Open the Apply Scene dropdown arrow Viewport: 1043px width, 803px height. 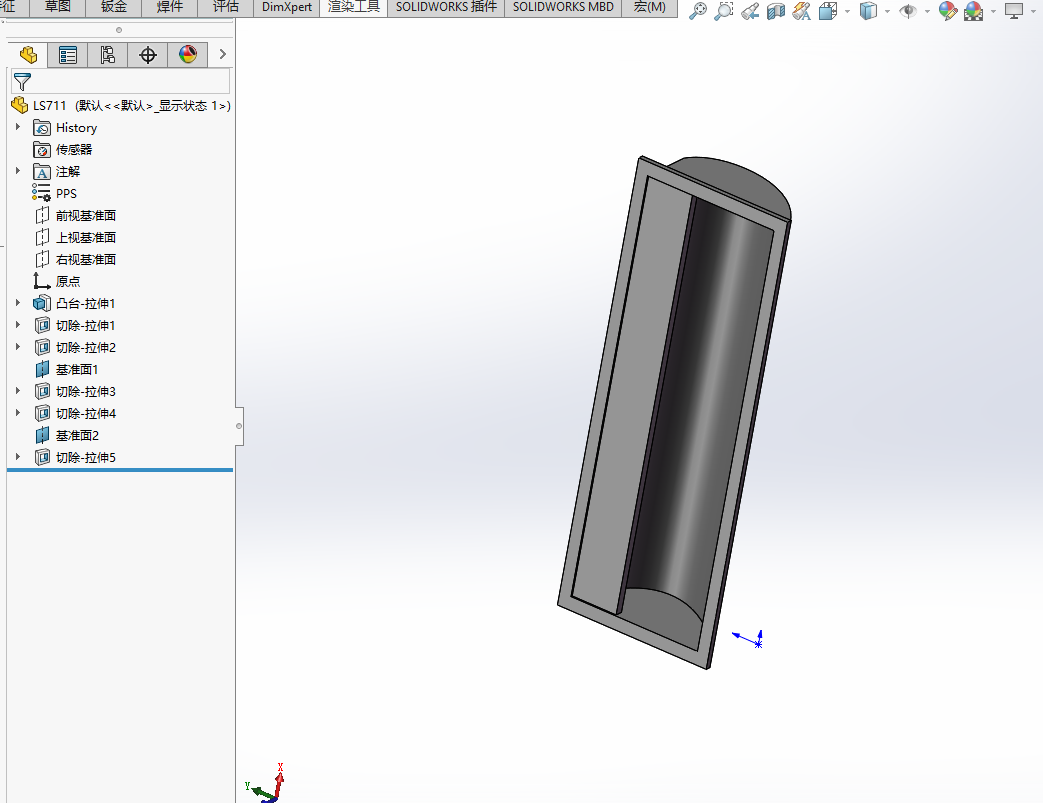click(x=993, y=11)
